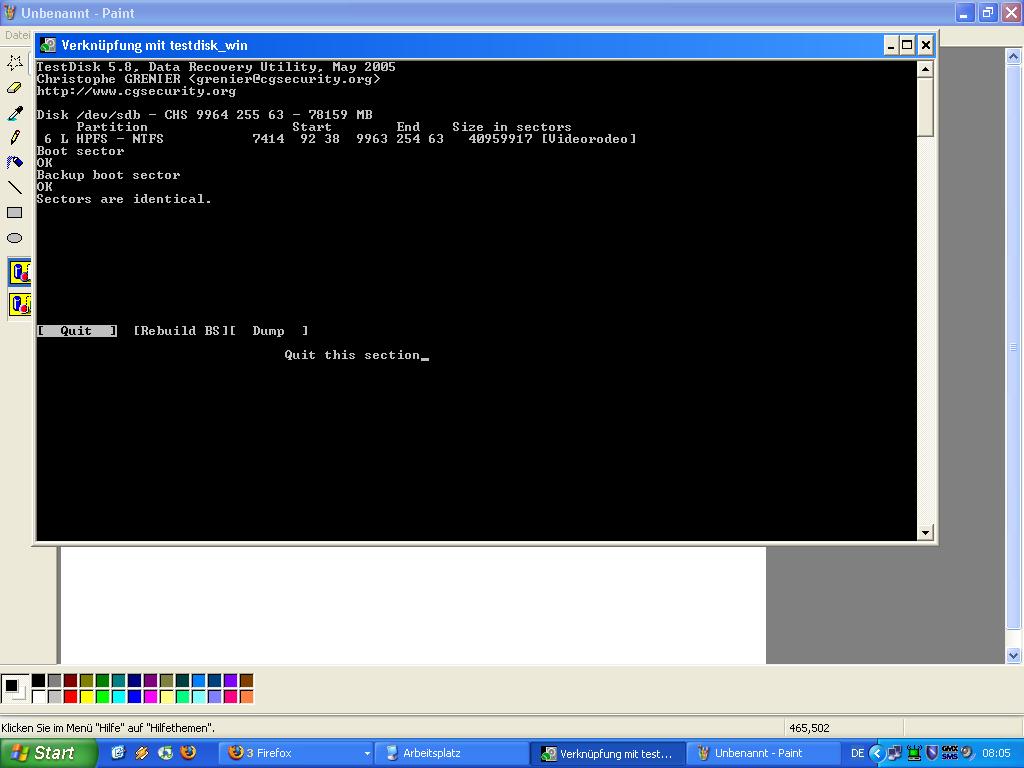Expand hidden system tray icons arrow
1024x768 pixels.
coord(876,753)
